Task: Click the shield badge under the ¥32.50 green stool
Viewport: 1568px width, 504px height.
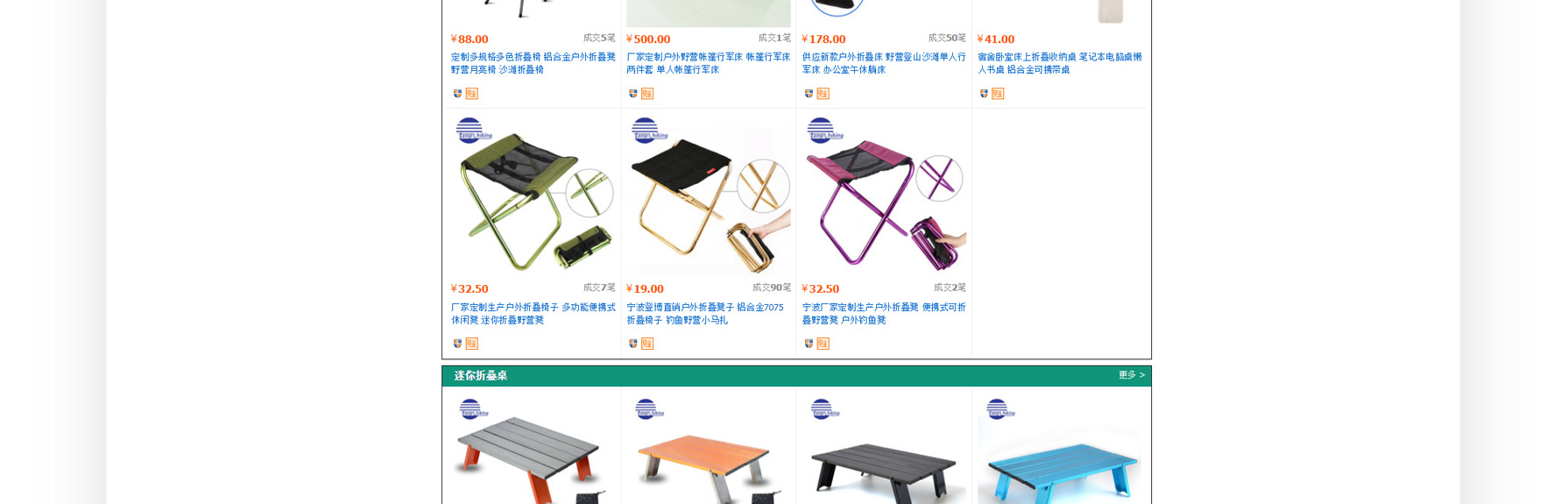Action: 457,344
